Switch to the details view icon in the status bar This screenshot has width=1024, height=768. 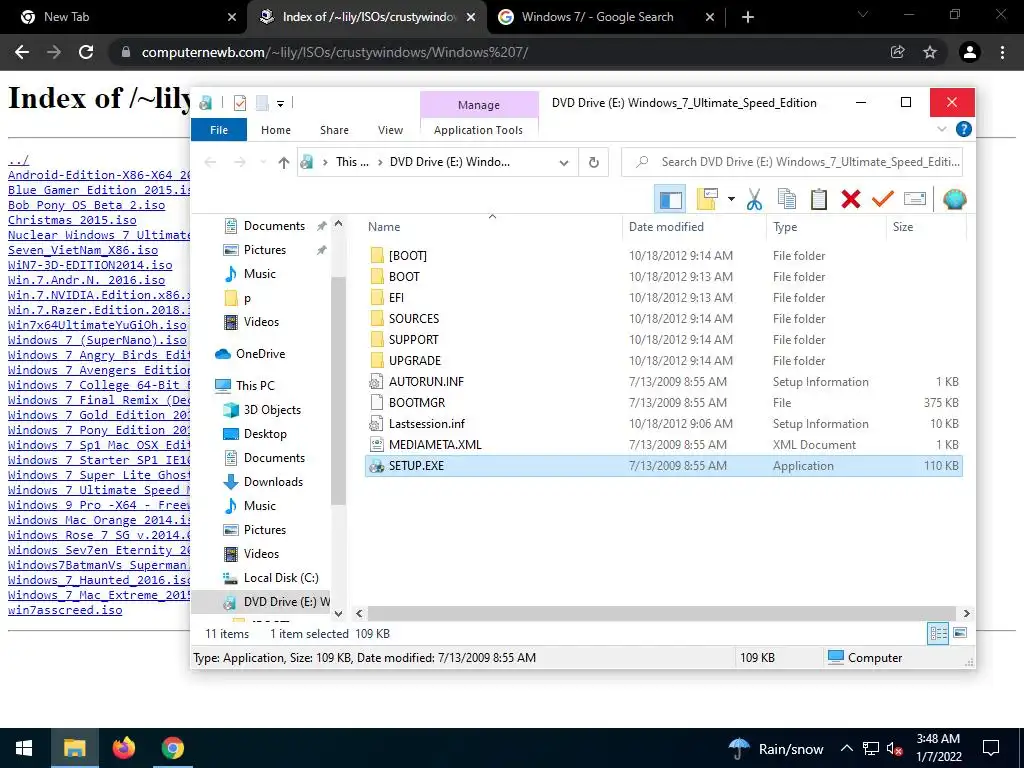click(x=938, y=633)
